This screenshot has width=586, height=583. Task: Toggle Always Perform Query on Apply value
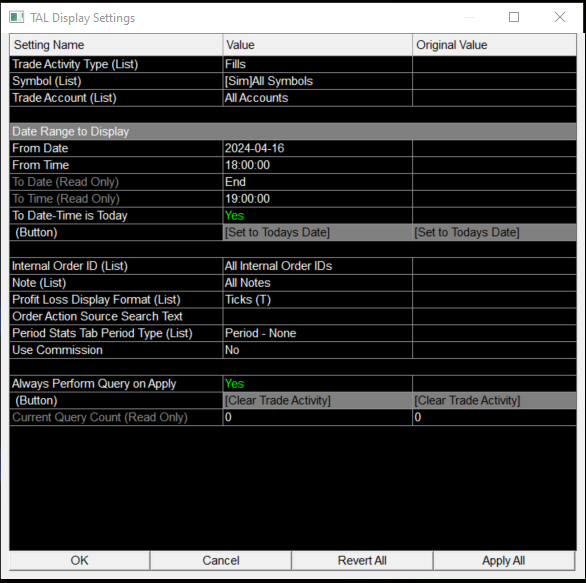[x=318, y=384]
